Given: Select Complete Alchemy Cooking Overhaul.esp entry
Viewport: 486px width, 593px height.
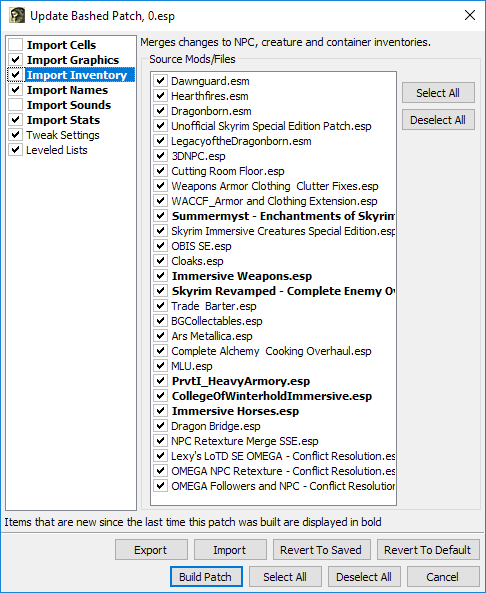Looking at the screenshot, I should click(271, 351).
